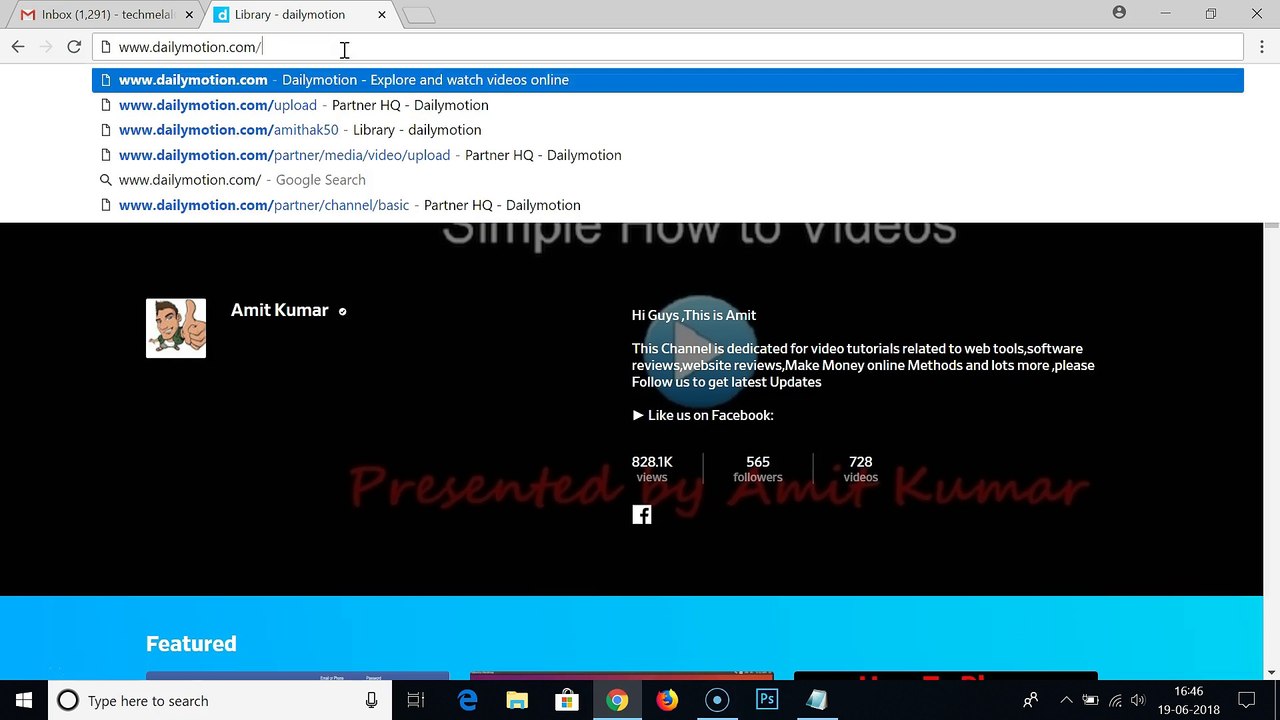Open Microsoft Store from the taskbar
The height and width of the screenshot is (720, 1280).
pos(567,700)
